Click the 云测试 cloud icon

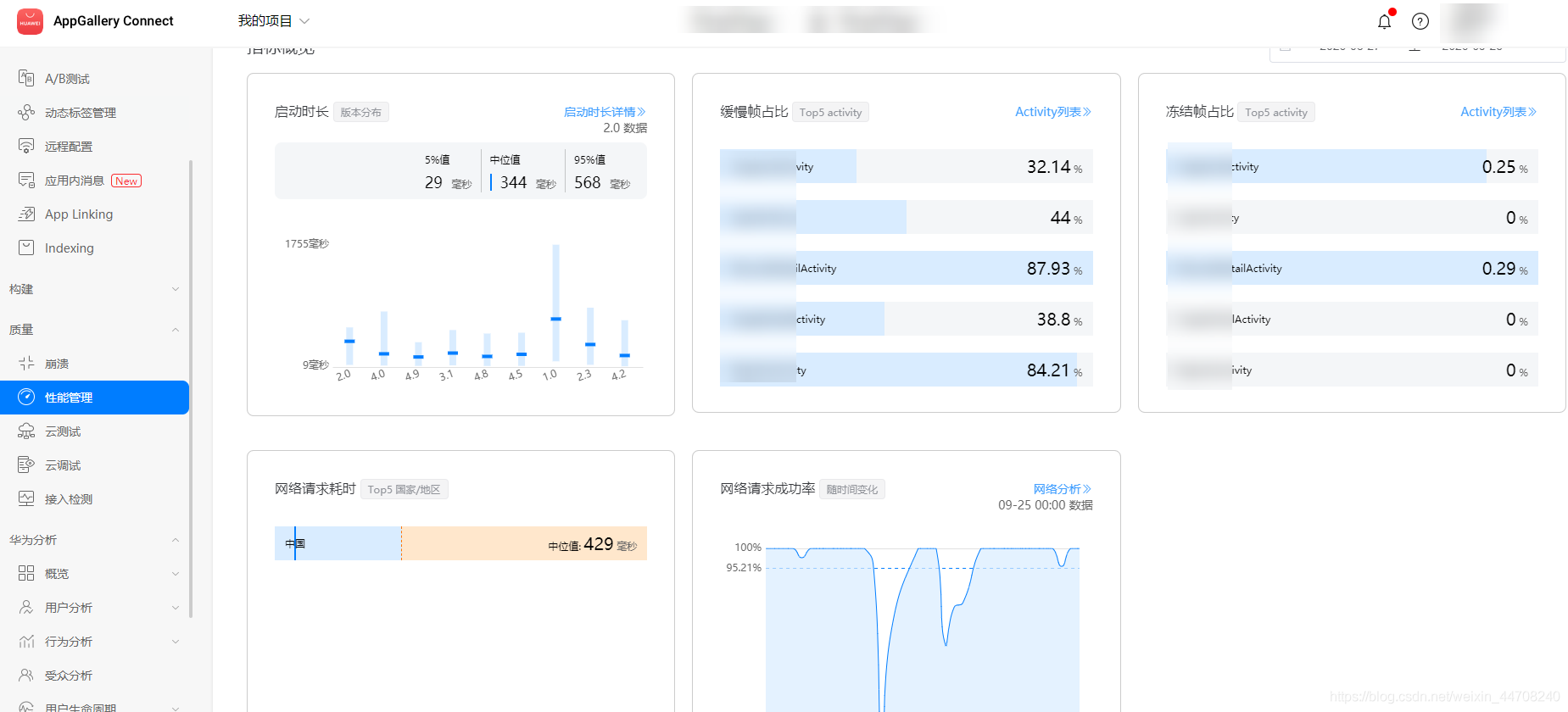(26, 431)
